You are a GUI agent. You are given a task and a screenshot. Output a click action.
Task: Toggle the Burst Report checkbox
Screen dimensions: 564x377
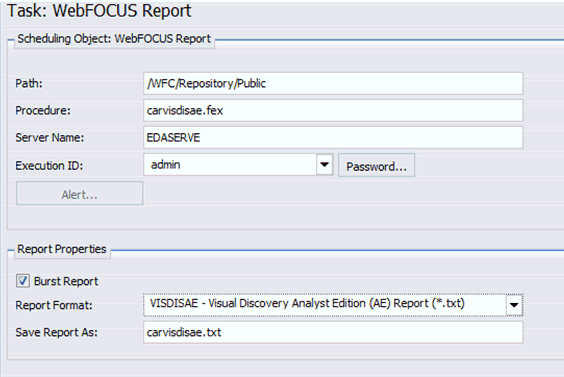(23, 281)
